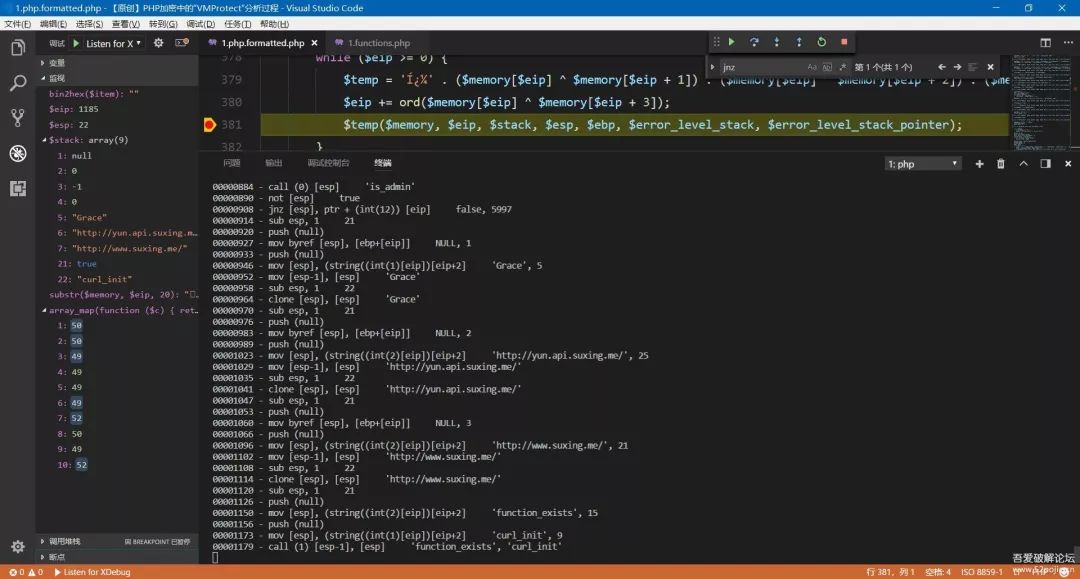Open the Source Control view
Screen dimensions: 1080x579
click(18, 118)
